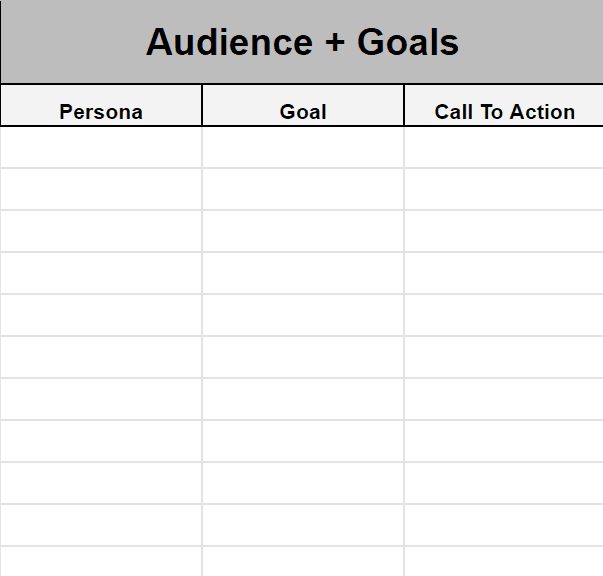The image size is (603, 576).
Task: Click the "Audience + Goals" title cell
Action: click(302, 42)
